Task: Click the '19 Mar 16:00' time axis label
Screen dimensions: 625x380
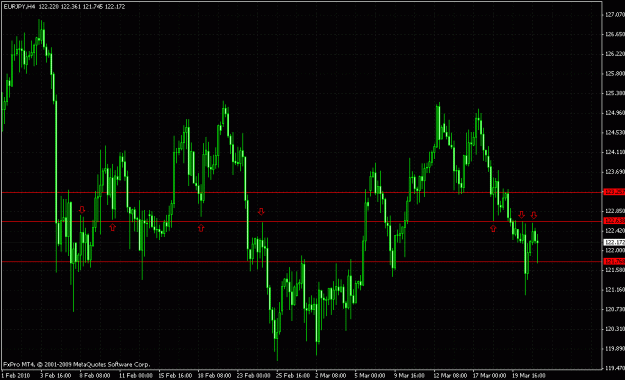Action: tap(529, 375)
